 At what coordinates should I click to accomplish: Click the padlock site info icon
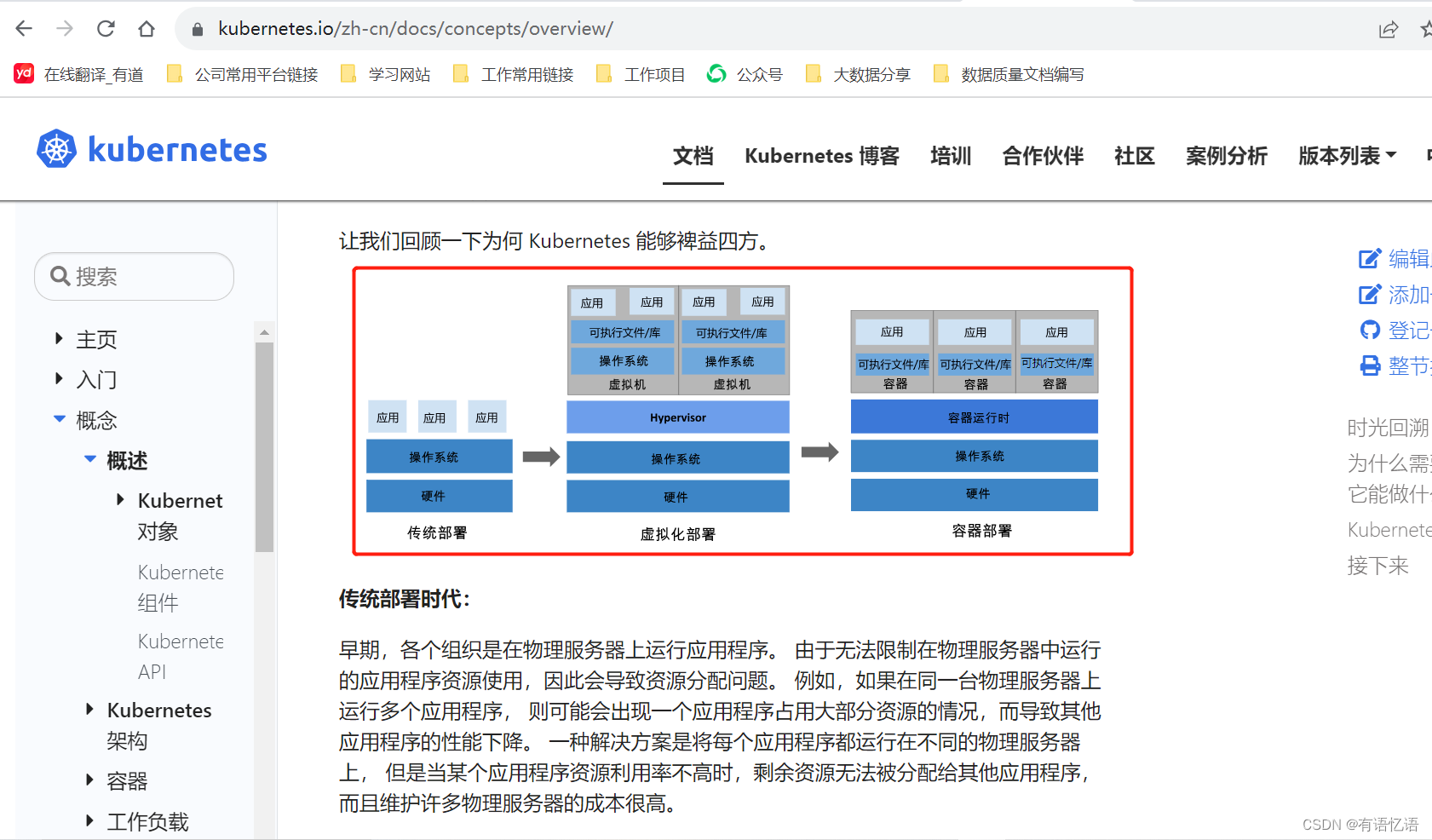(x=198, y=29)
